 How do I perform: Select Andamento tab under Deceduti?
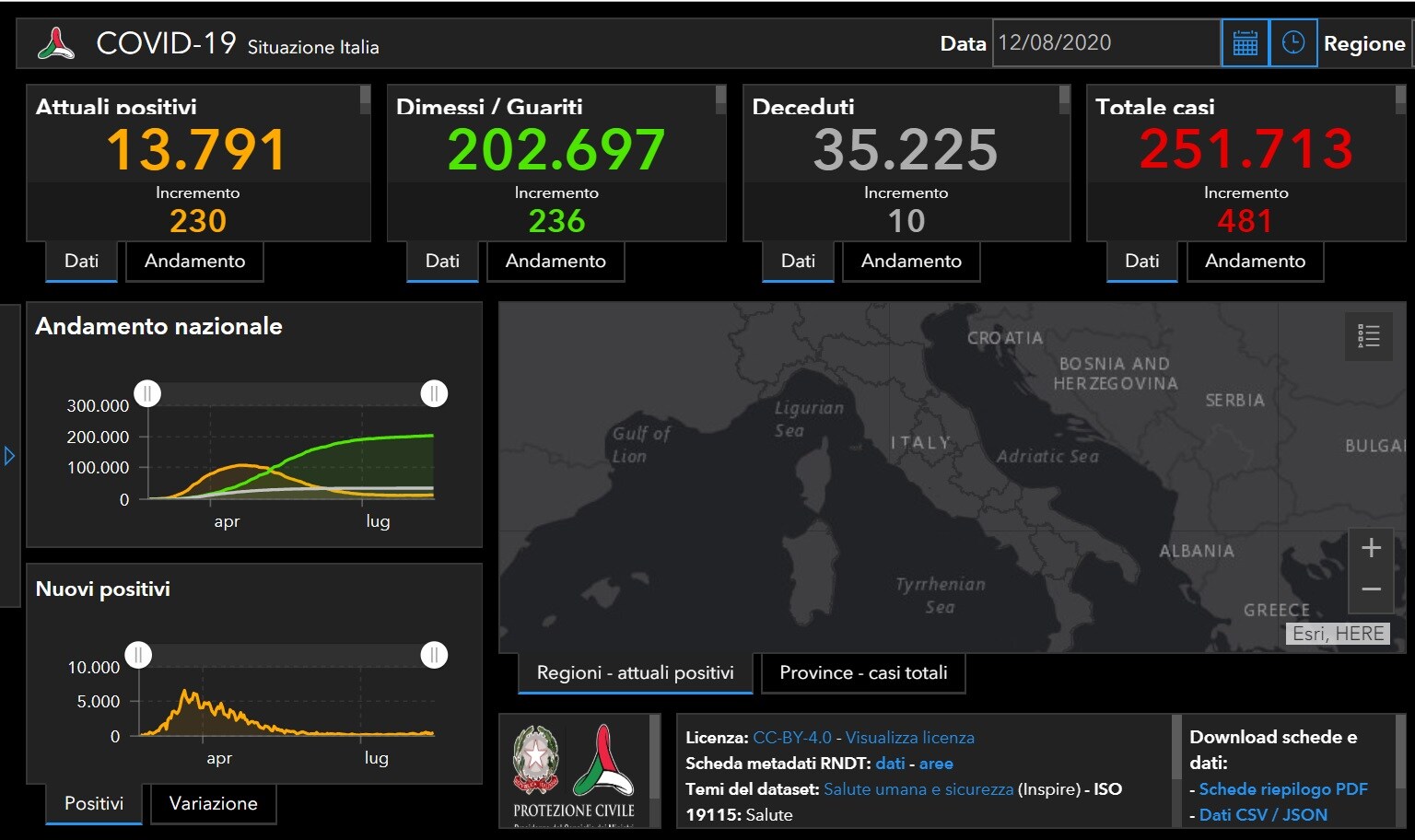[911, 261]
